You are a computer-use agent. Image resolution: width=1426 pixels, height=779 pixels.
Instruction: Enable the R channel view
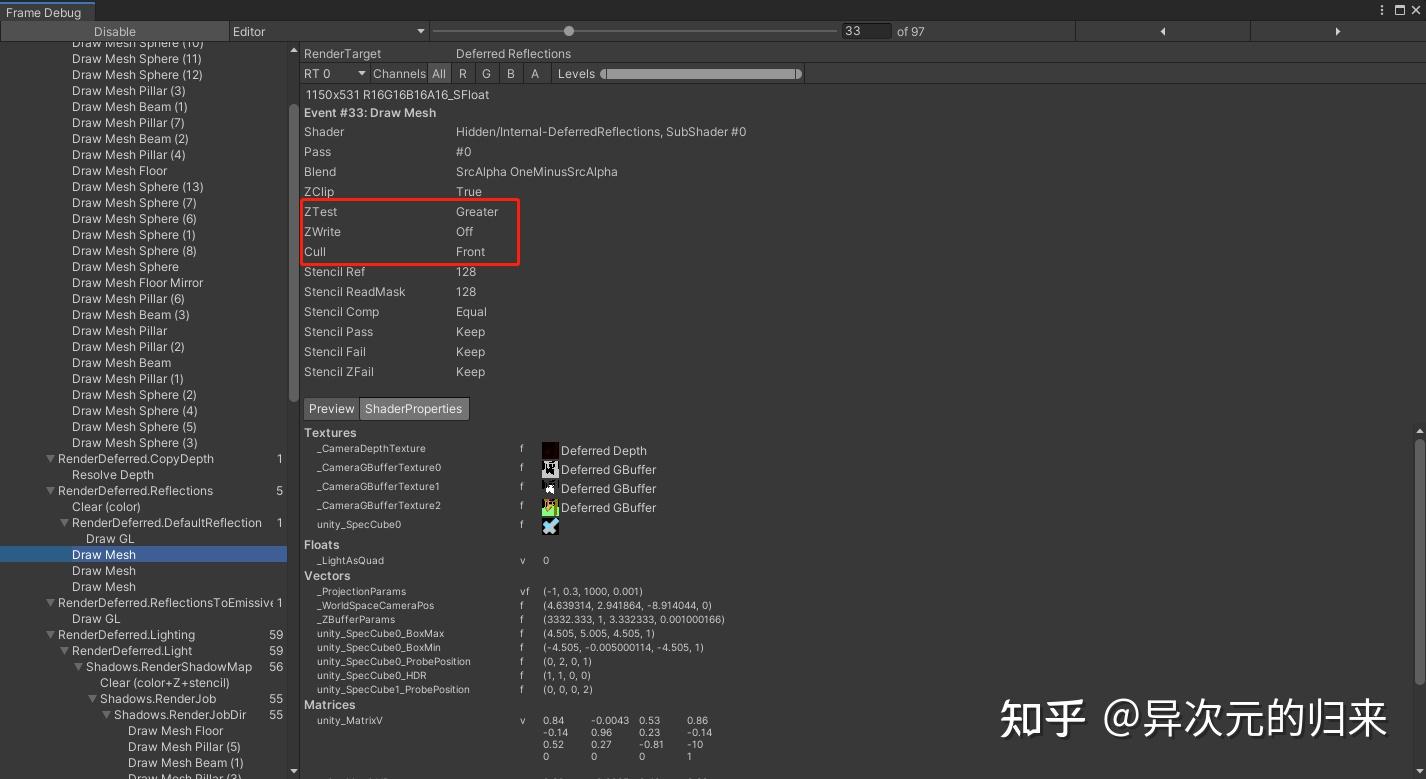[462, 73]
